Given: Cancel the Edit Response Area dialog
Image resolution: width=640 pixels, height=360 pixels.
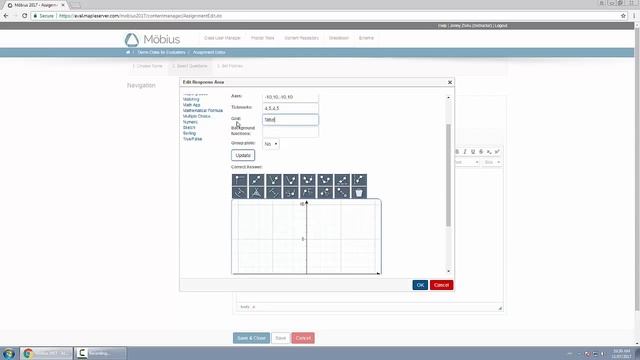Looking at the screenshot, I should 441,285.
